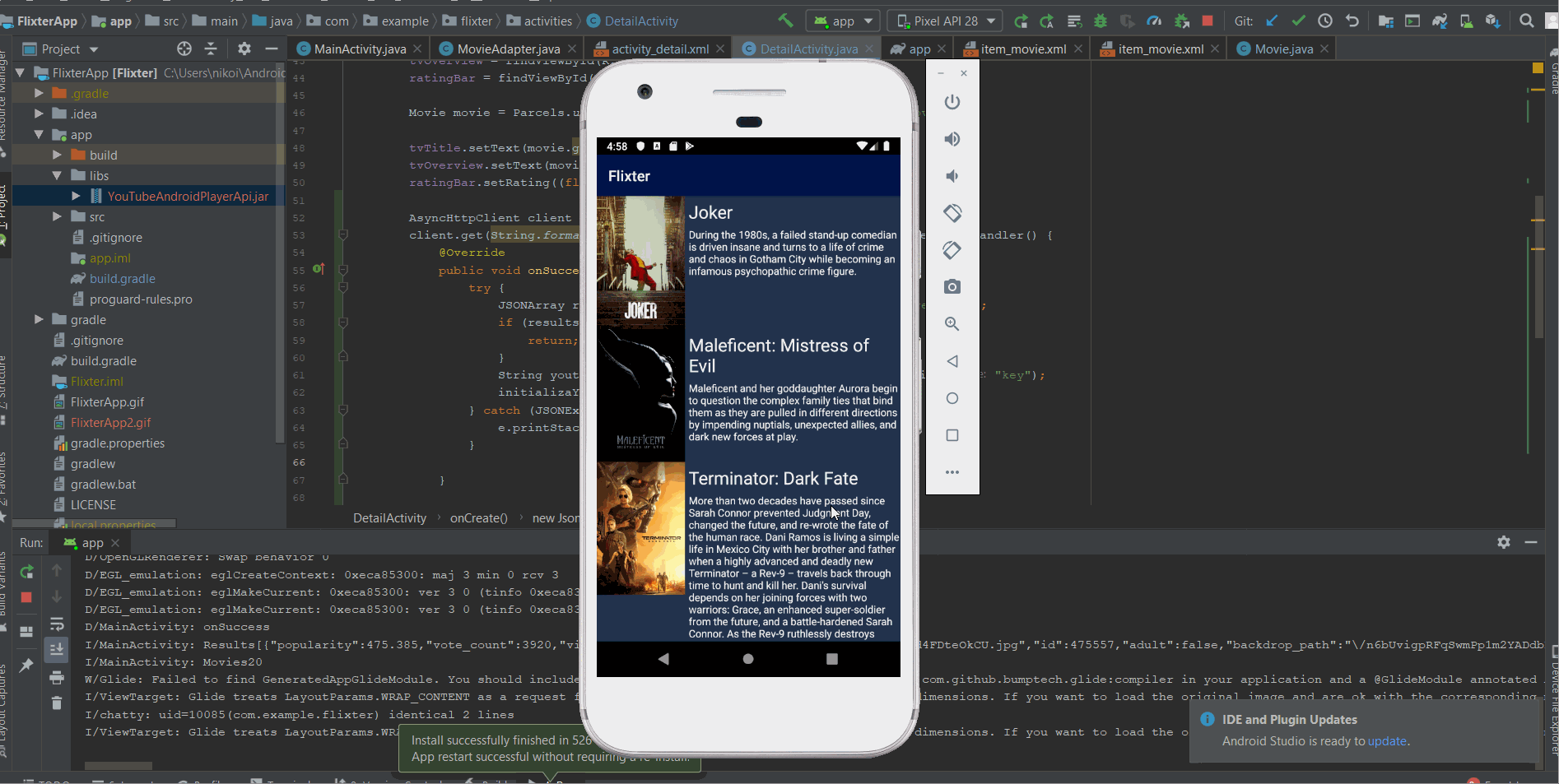Collapse the libs folder
Screen dimensions: 1559x784
(57, 175)
